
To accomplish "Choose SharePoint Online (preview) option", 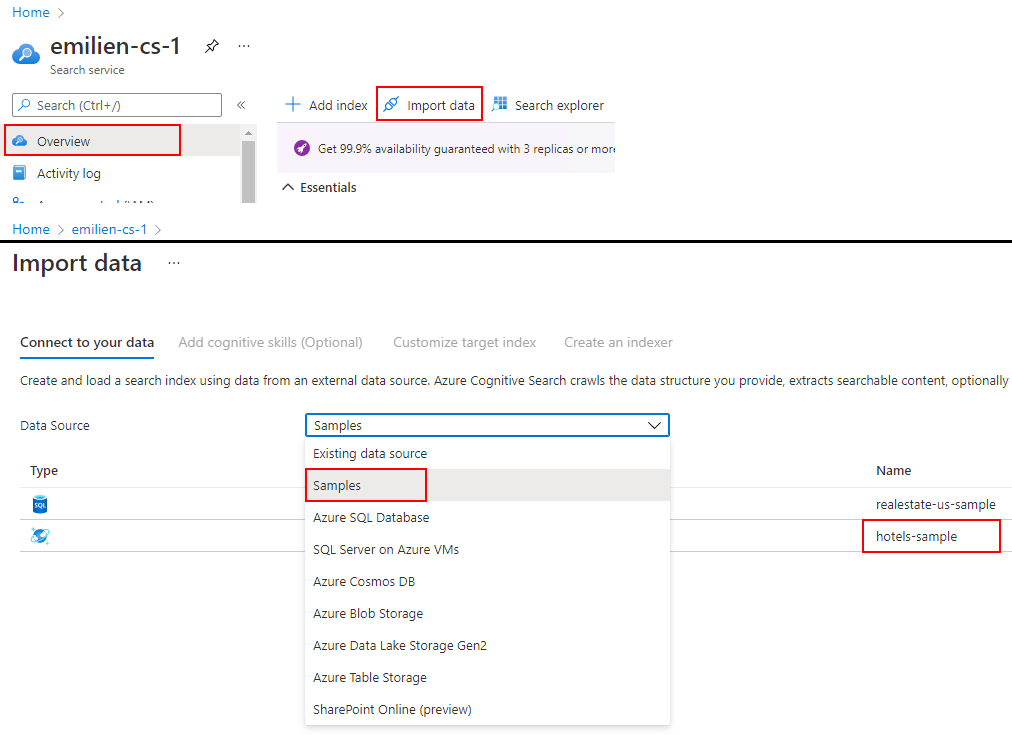I will (487, 709).
